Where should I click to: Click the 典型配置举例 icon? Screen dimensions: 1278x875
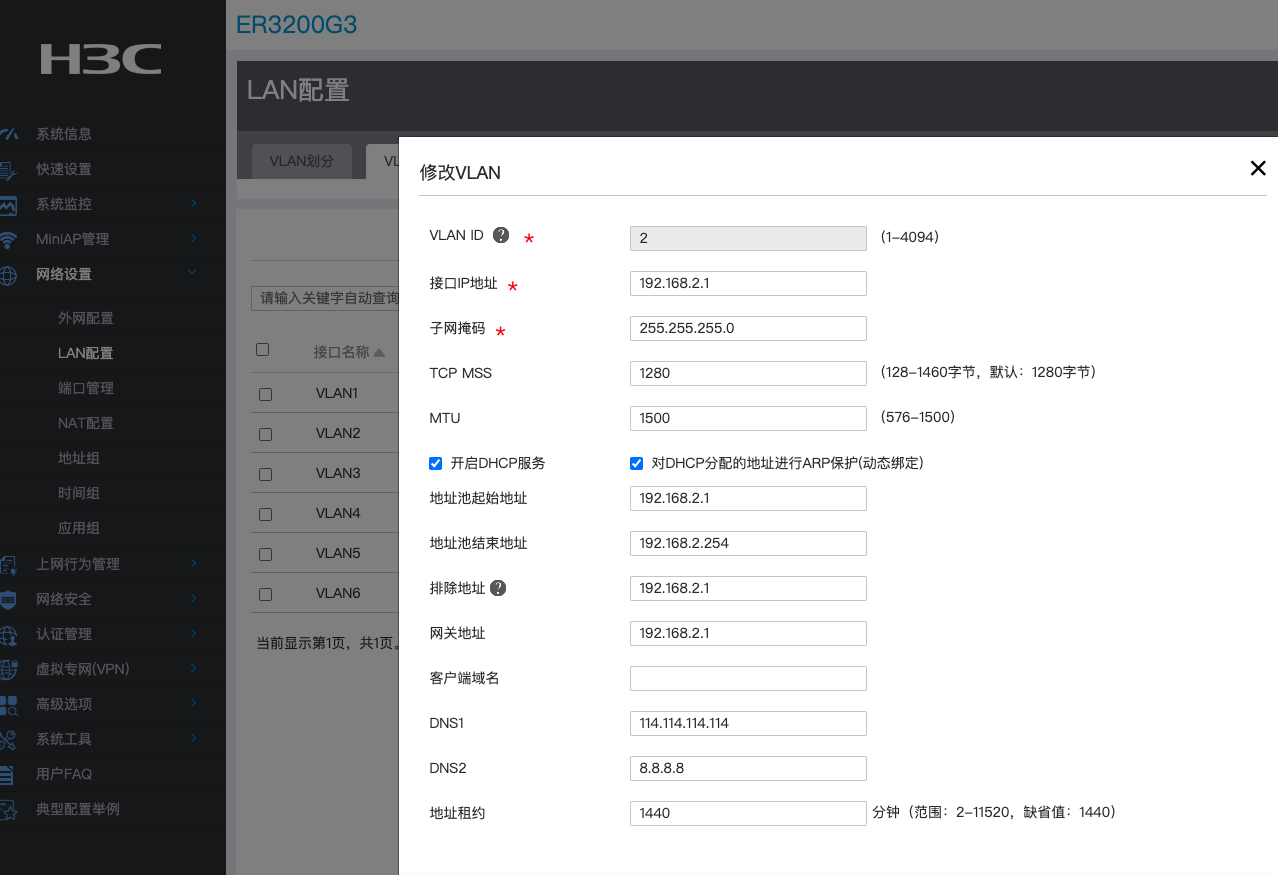(8, 810)
